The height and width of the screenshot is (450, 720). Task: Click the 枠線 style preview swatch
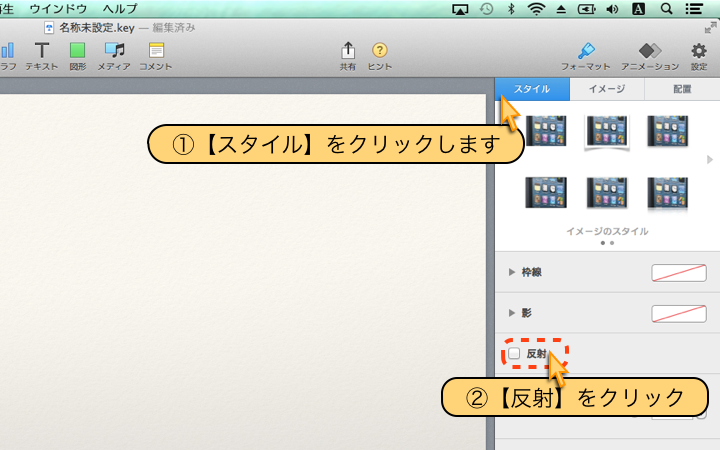coord(678,272)
